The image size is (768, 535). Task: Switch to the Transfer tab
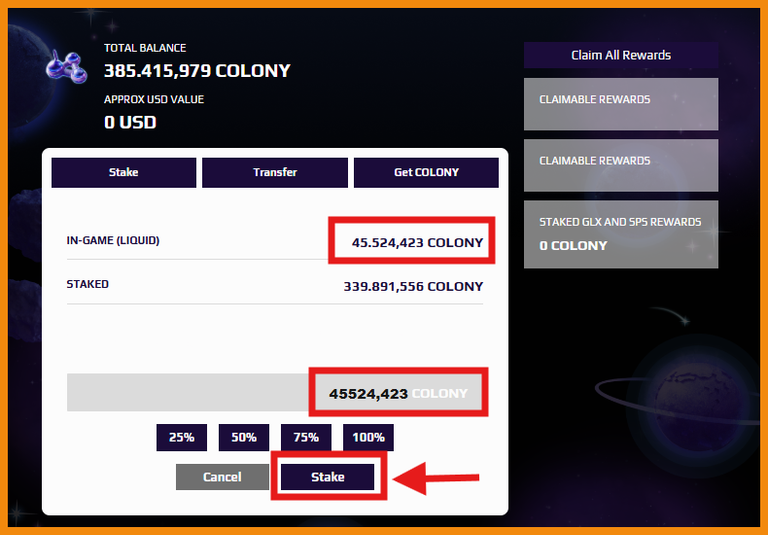(x=275, y=172)
